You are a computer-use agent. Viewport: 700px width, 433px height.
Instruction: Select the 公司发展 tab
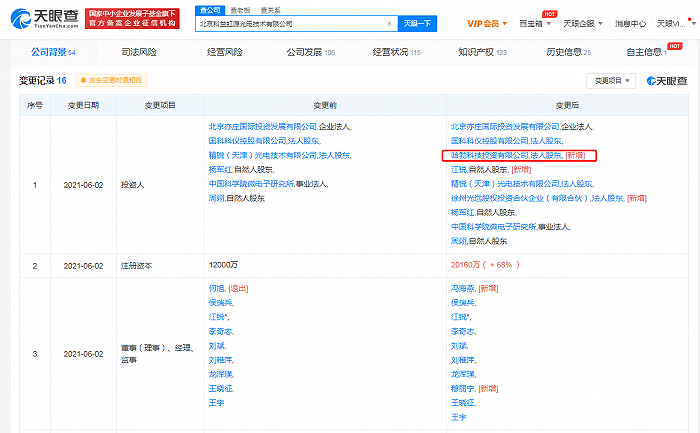pos(310,52)
